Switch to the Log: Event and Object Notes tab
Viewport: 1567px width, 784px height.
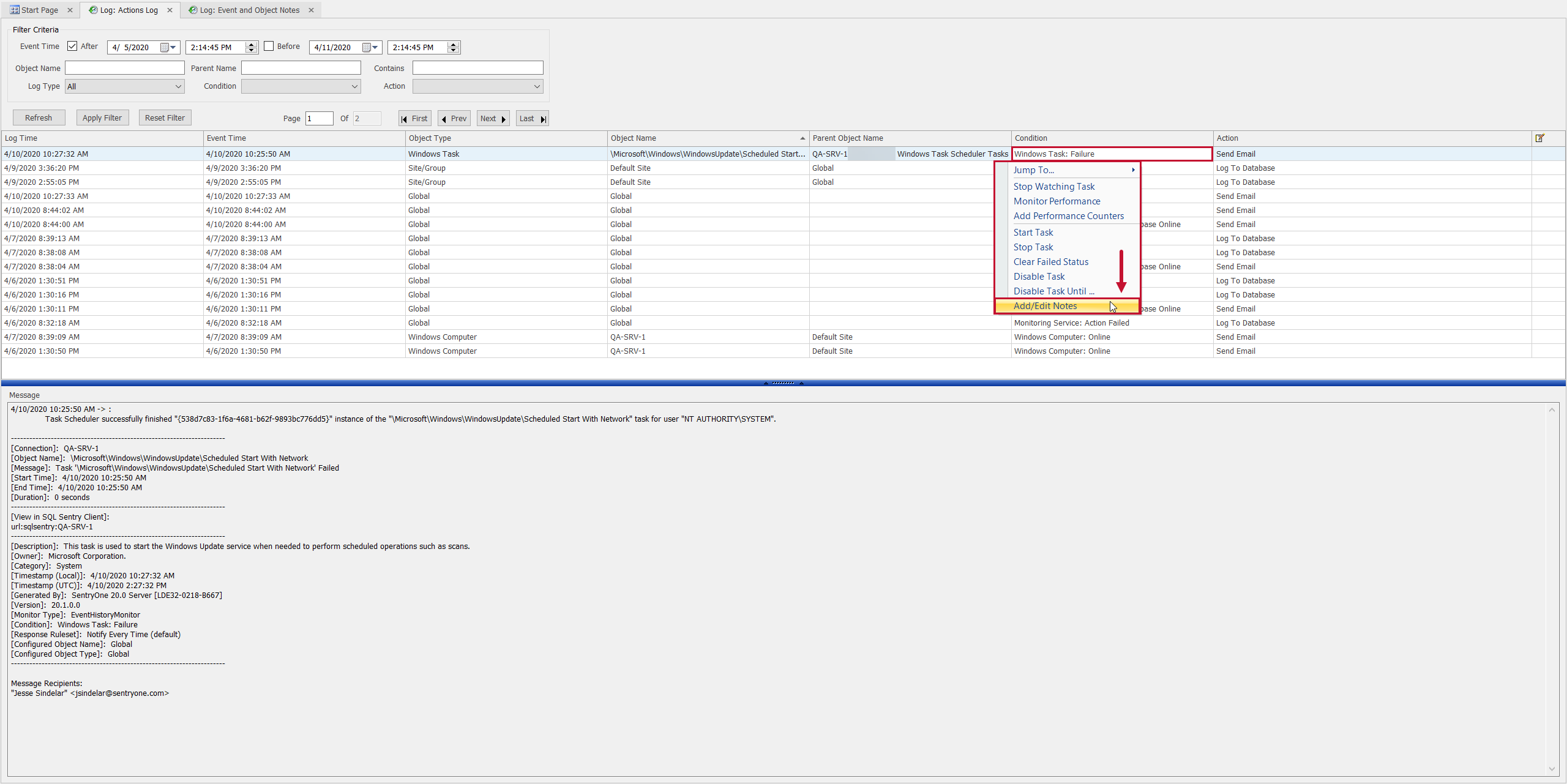coord(245,10)
